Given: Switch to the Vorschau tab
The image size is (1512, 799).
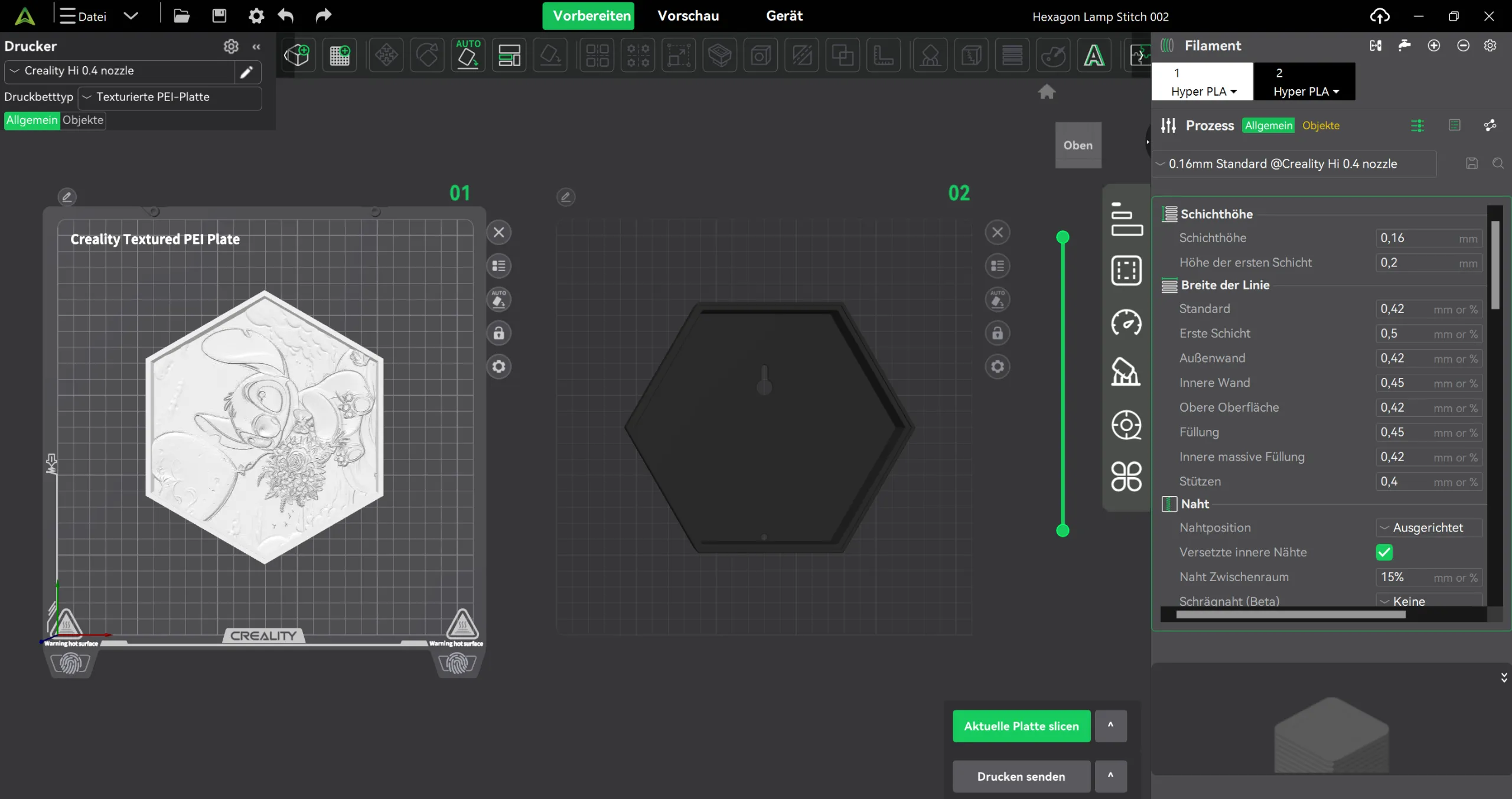Looking at the screenshot, I should point(688,16).
